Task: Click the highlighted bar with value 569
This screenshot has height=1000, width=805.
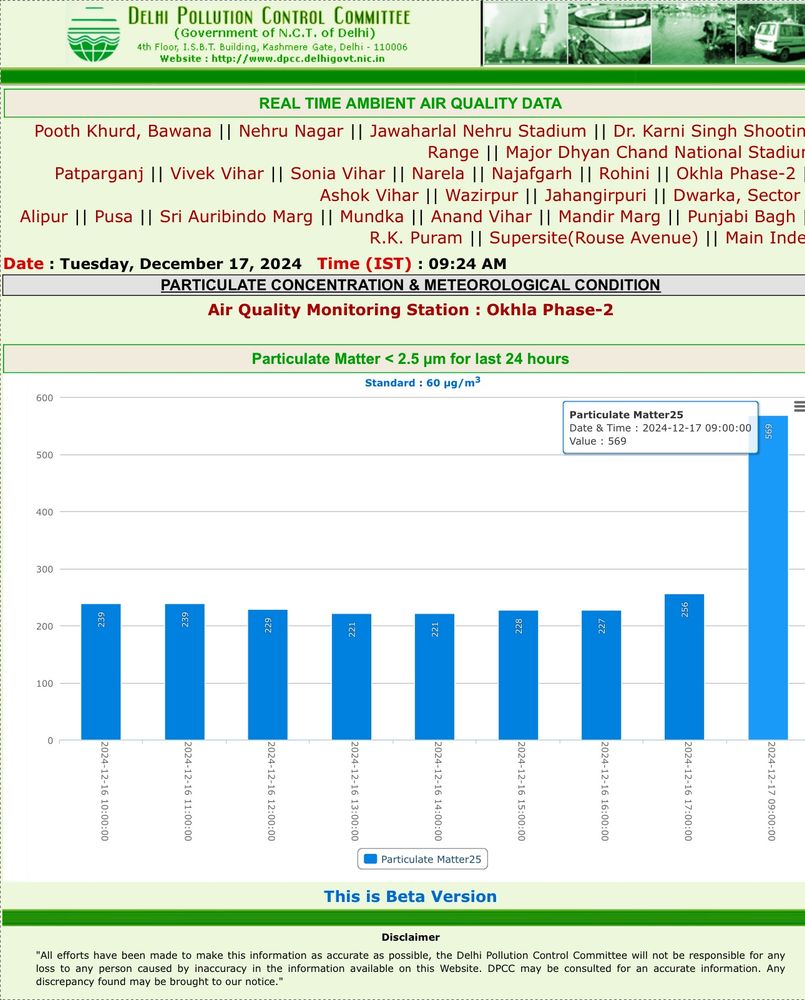Action: [x=768, y=578]
